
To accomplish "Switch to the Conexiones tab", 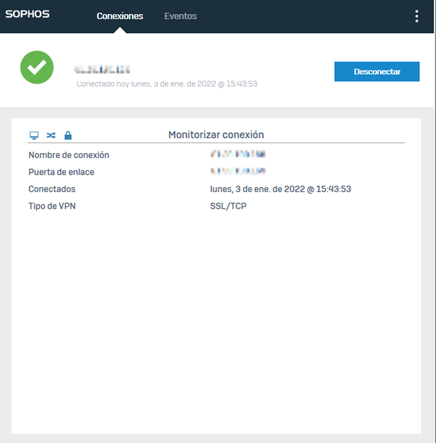I will 120,16.
